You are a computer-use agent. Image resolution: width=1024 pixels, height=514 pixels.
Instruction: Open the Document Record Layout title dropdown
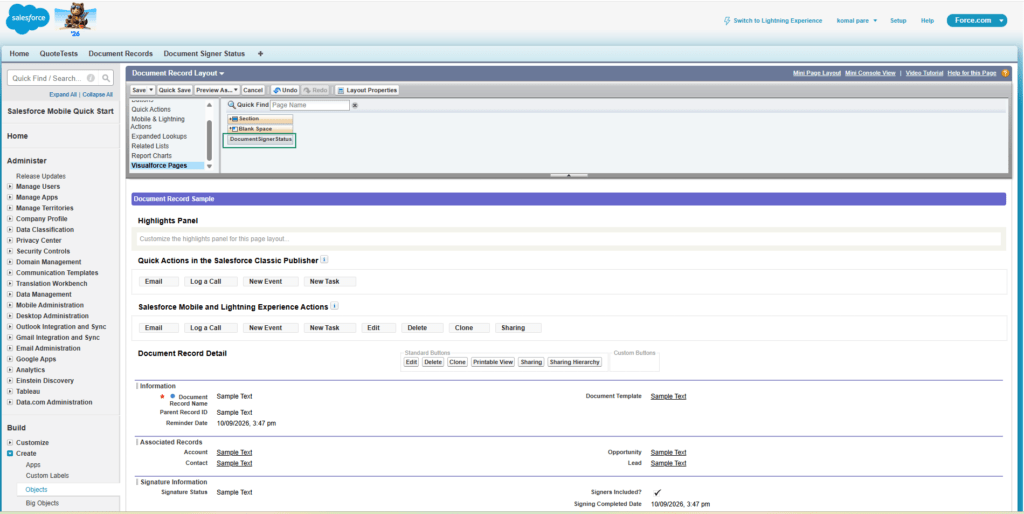click(x=222, y=73)
